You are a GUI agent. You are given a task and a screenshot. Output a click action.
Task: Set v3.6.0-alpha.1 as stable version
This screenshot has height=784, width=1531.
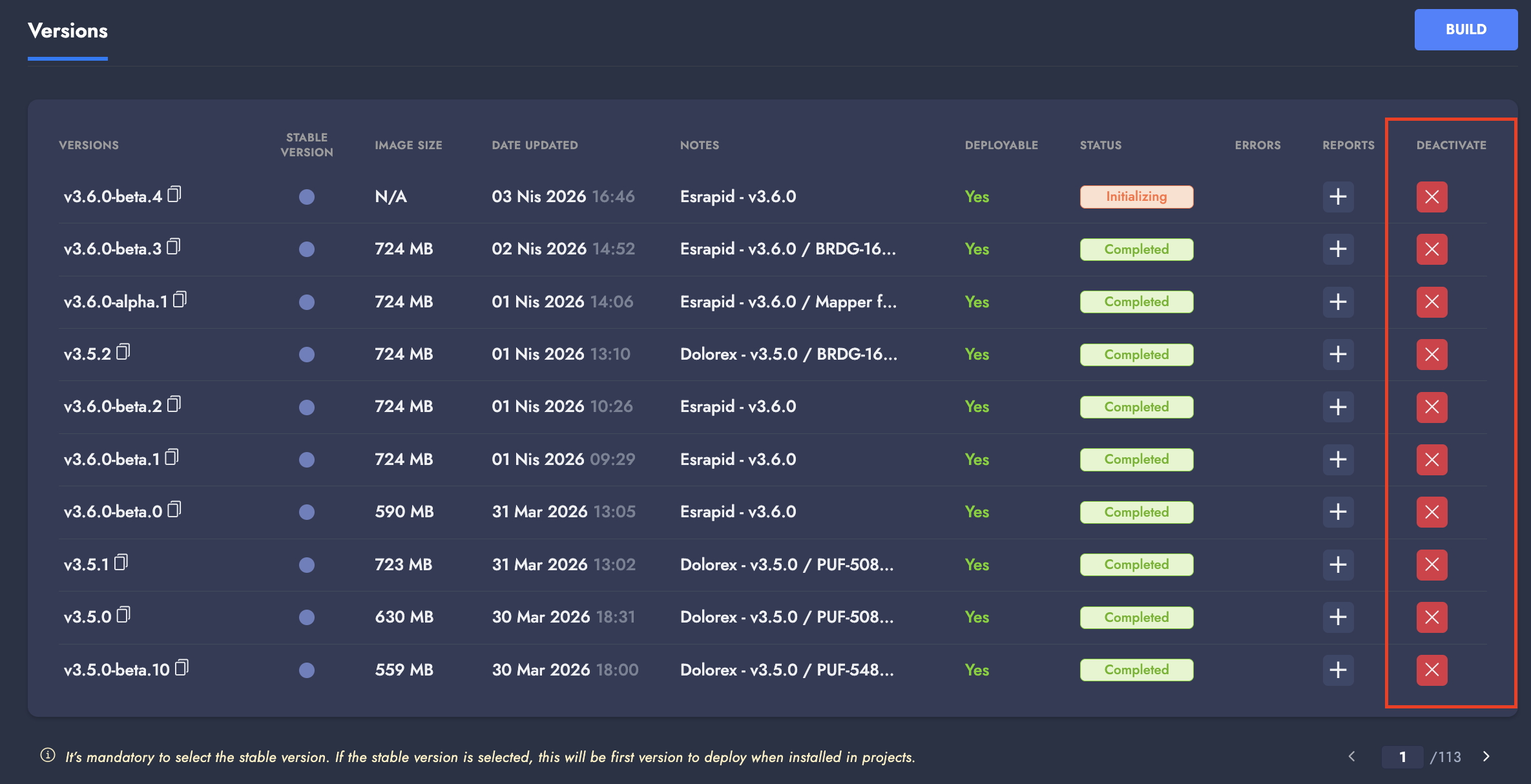pos(307,302)
